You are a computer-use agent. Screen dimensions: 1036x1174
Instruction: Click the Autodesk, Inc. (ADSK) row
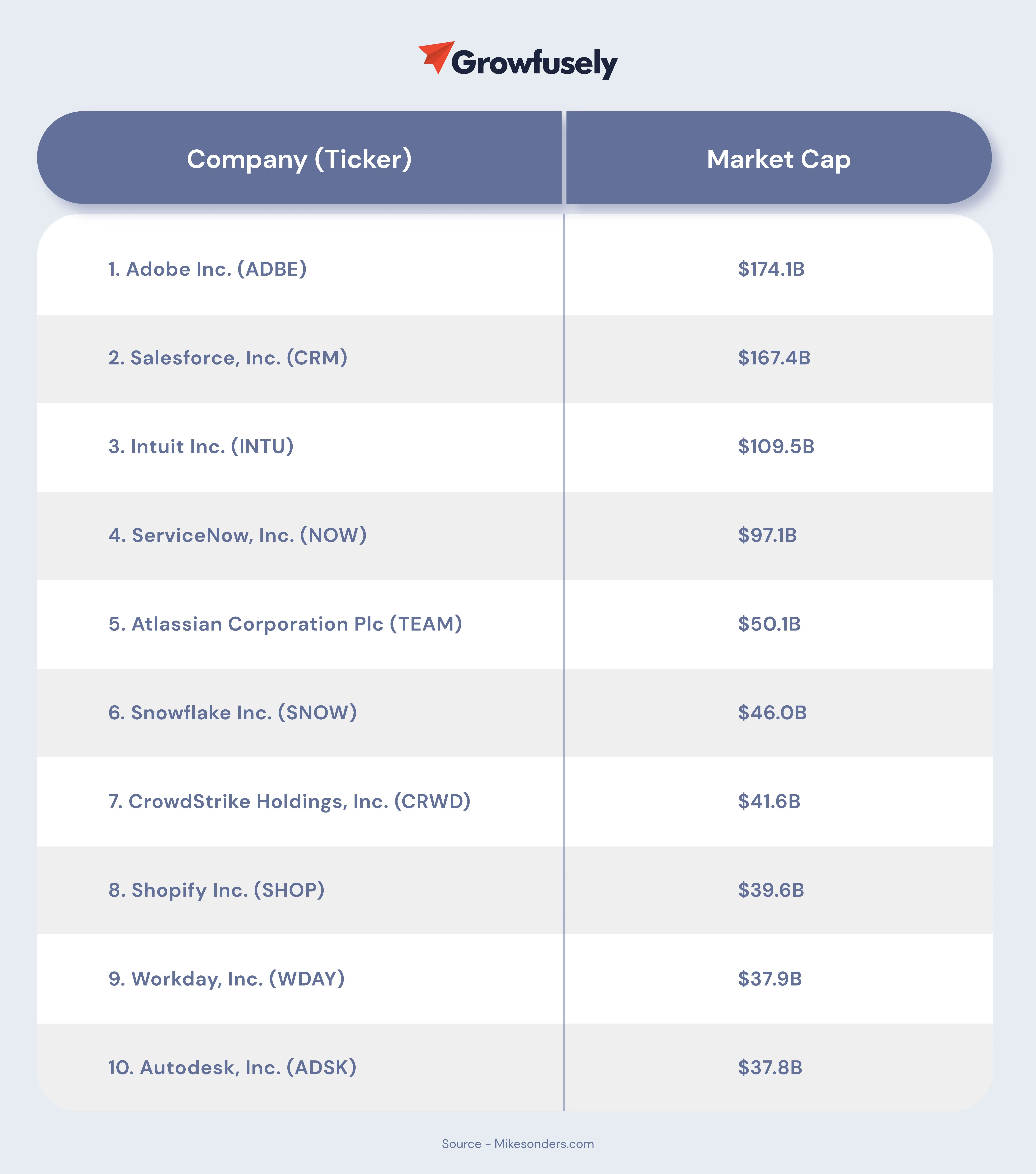tap(232, 1068)
